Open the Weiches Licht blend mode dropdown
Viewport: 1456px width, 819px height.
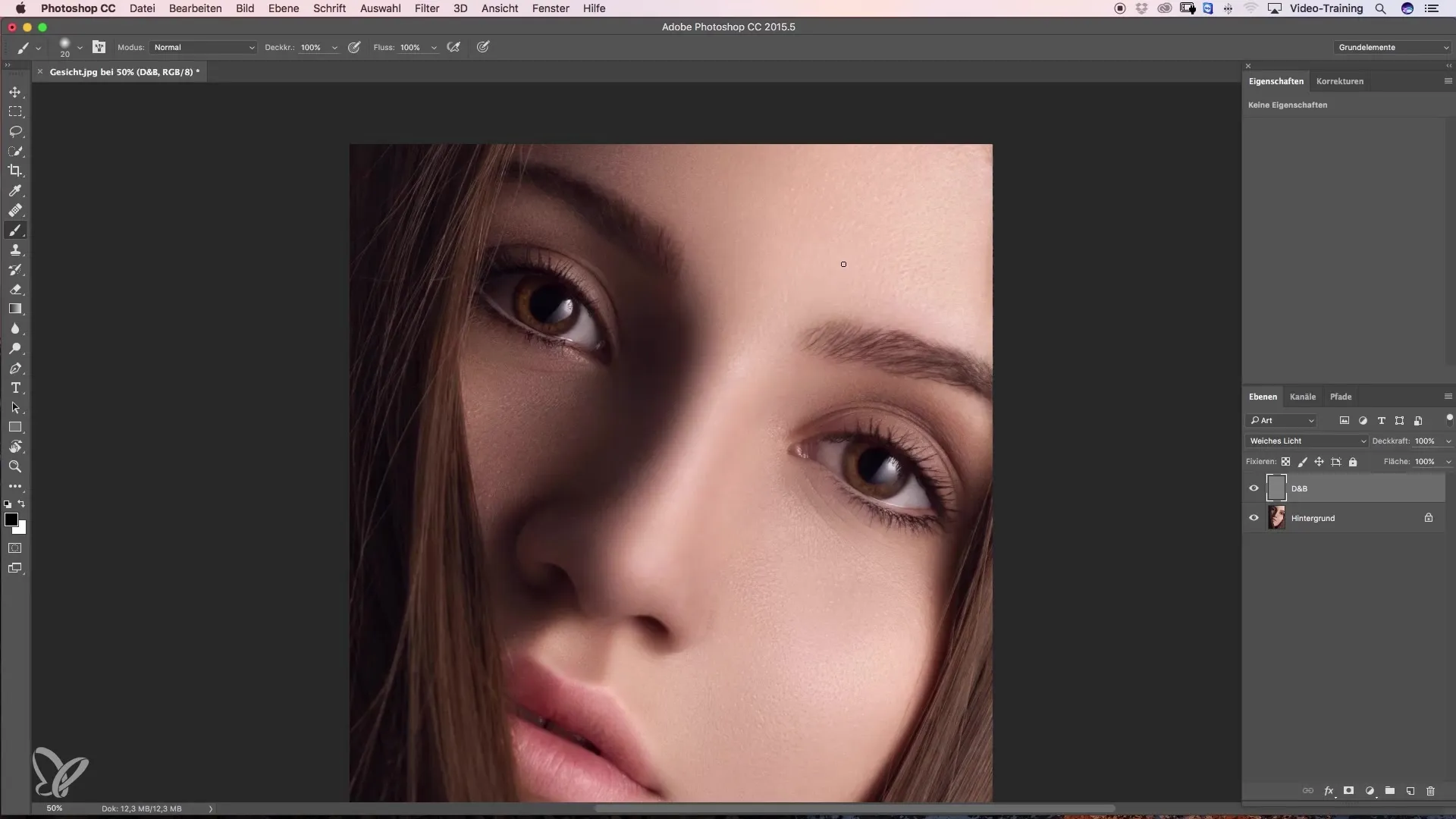[x=1307, y=441]
